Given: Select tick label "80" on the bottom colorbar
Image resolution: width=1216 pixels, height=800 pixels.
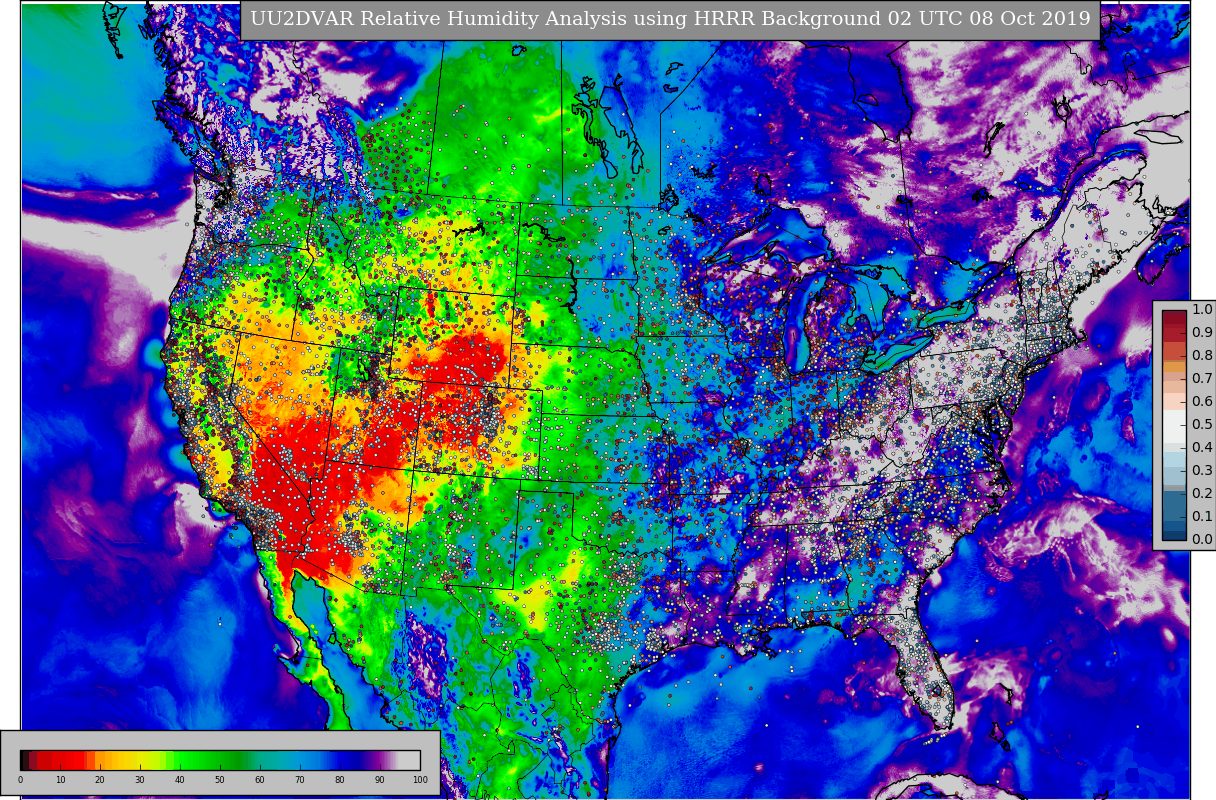Looking at the screenshot, I should click(x=340, y=780).
